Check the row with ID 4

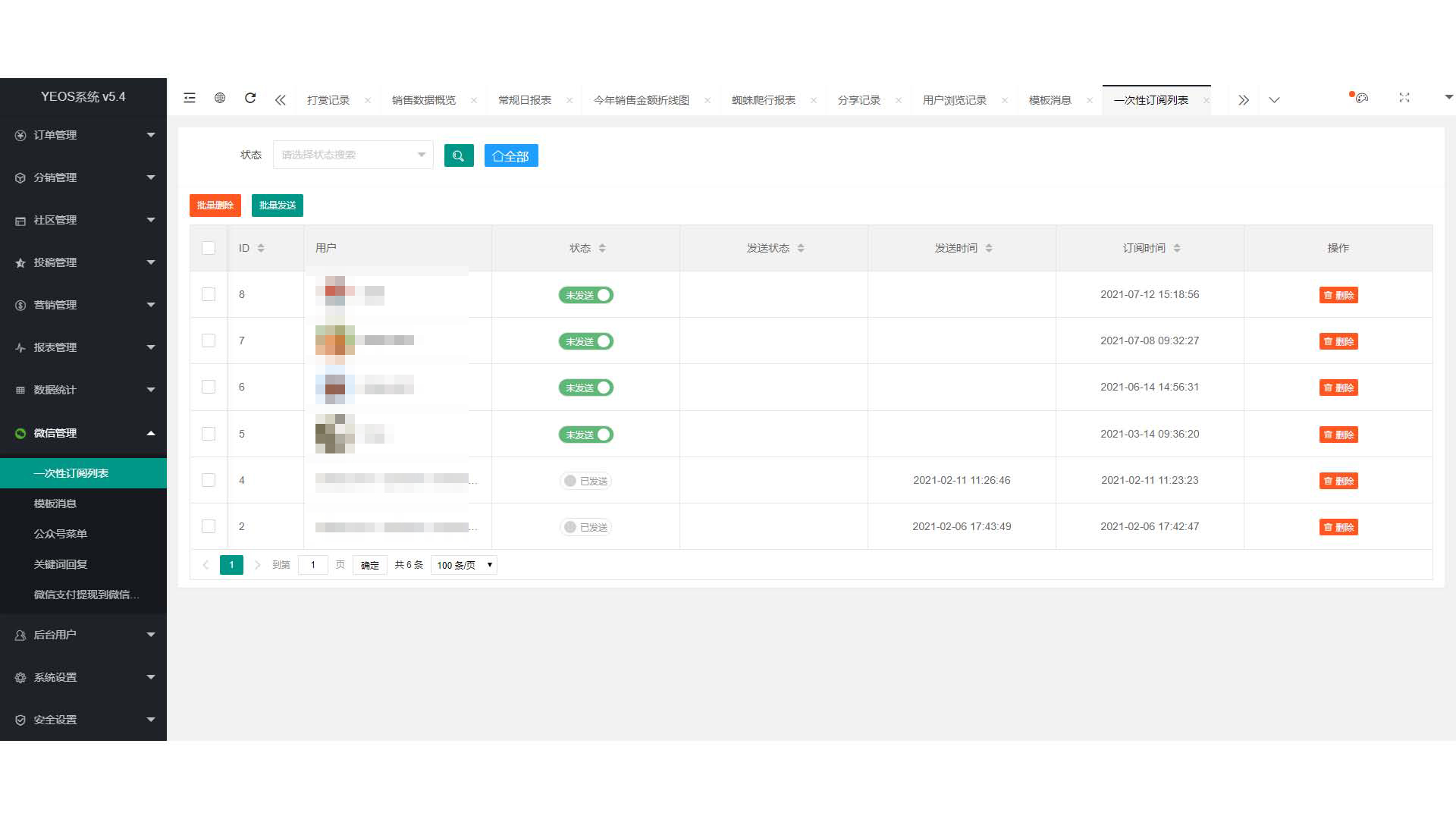click(209, 480)
